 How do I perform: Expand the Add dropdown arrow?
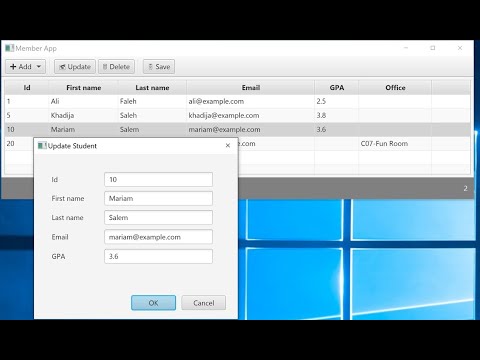[x=39, y=67]
